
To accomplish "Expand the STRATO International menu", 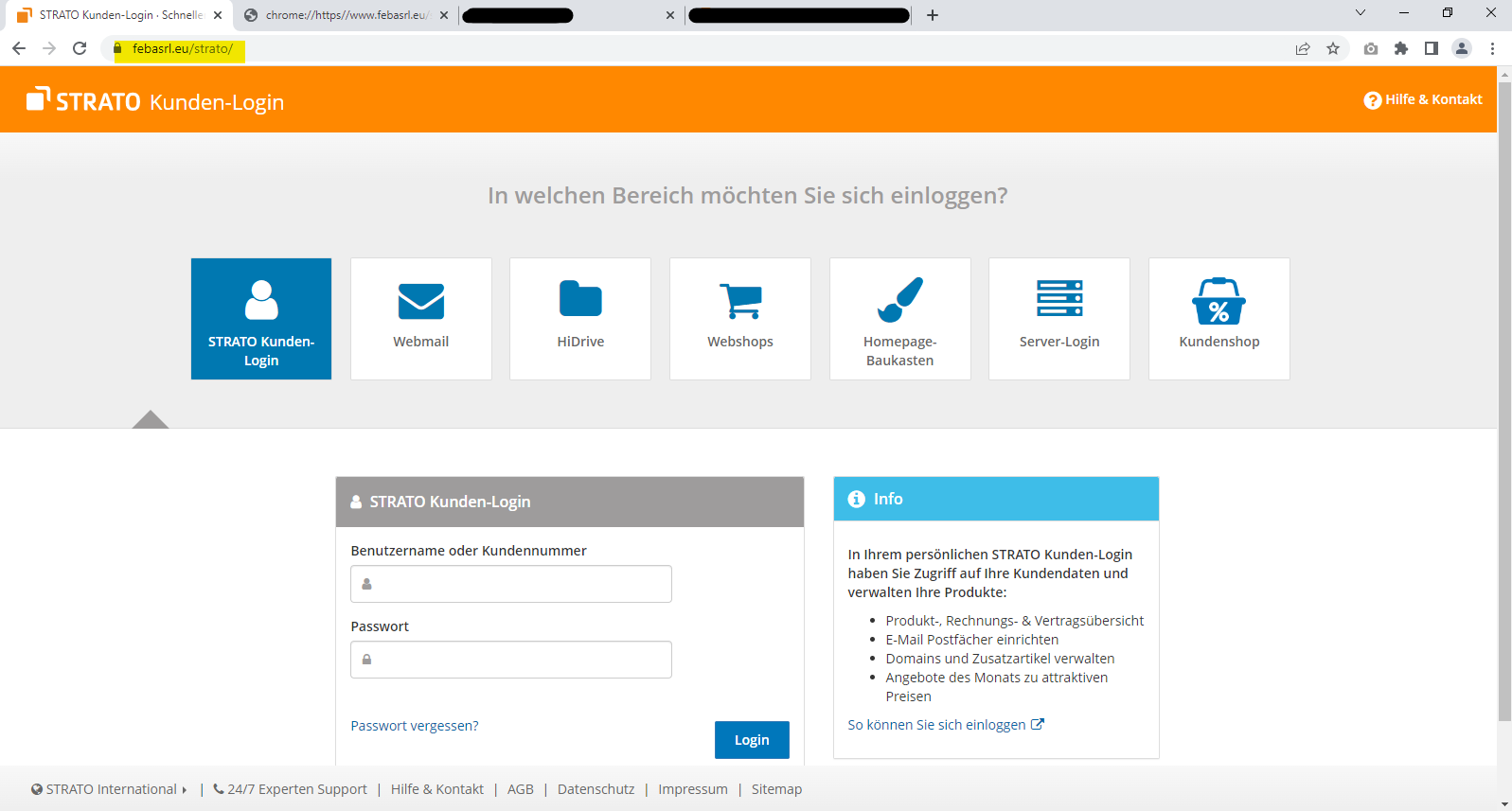I will pyautogui.click(x=110, y=789).
